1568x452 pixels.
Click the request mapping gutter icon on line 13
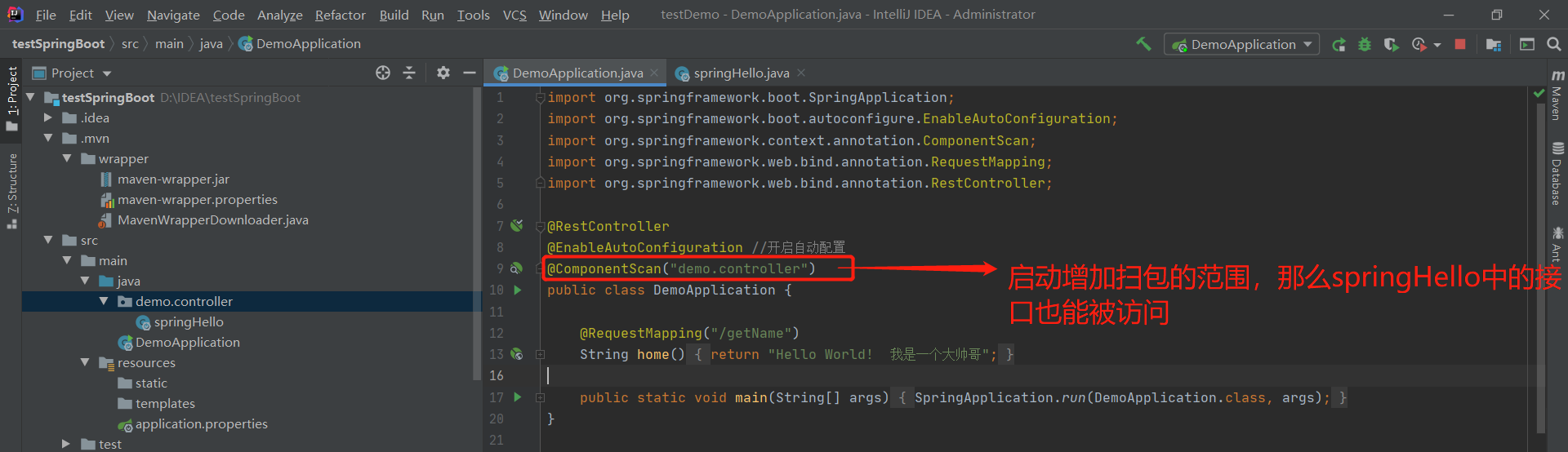pyautogui.click(x=517, y=354)
